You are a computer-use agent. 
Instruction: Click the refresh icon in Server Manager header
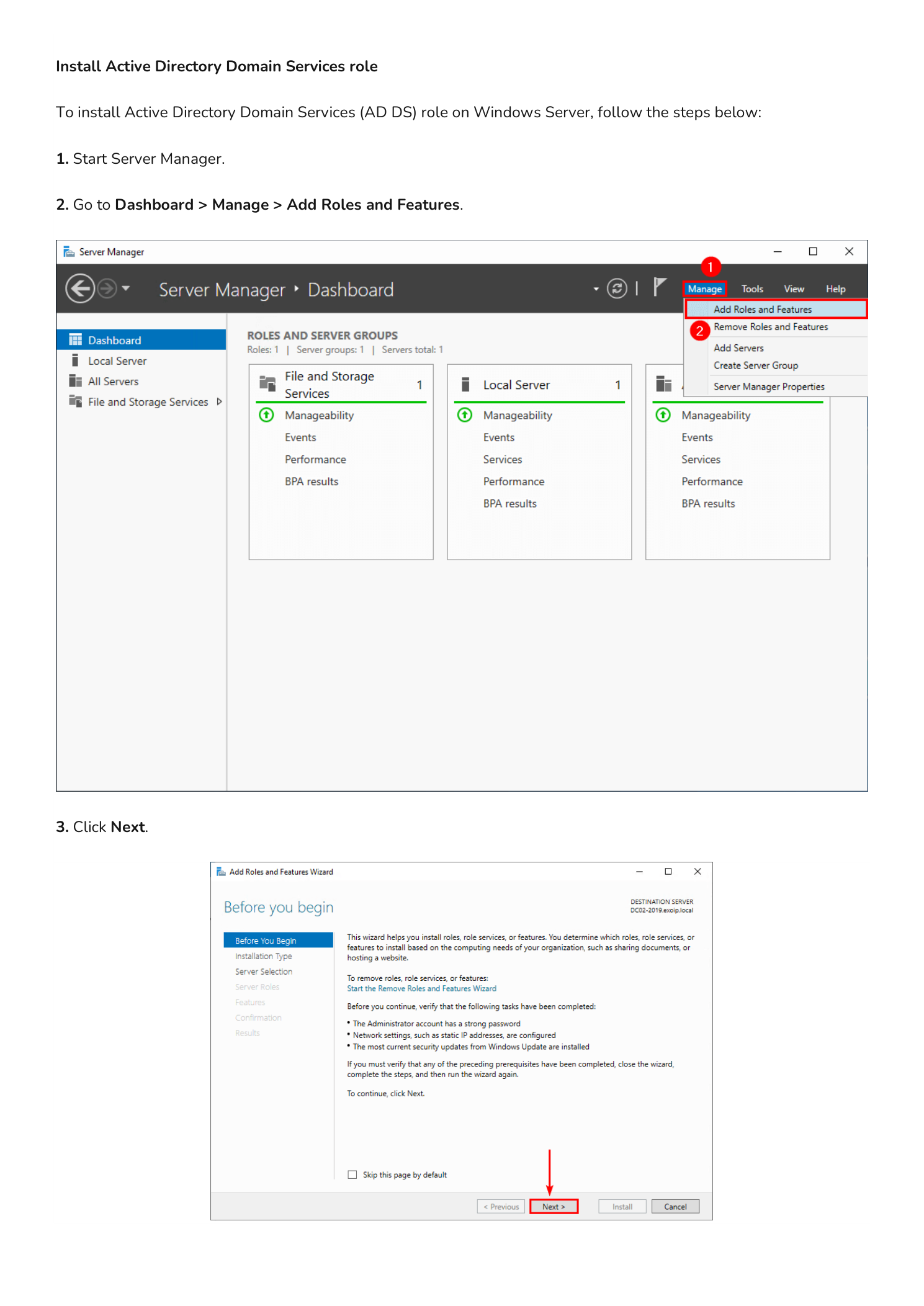(x=616, y=288)
